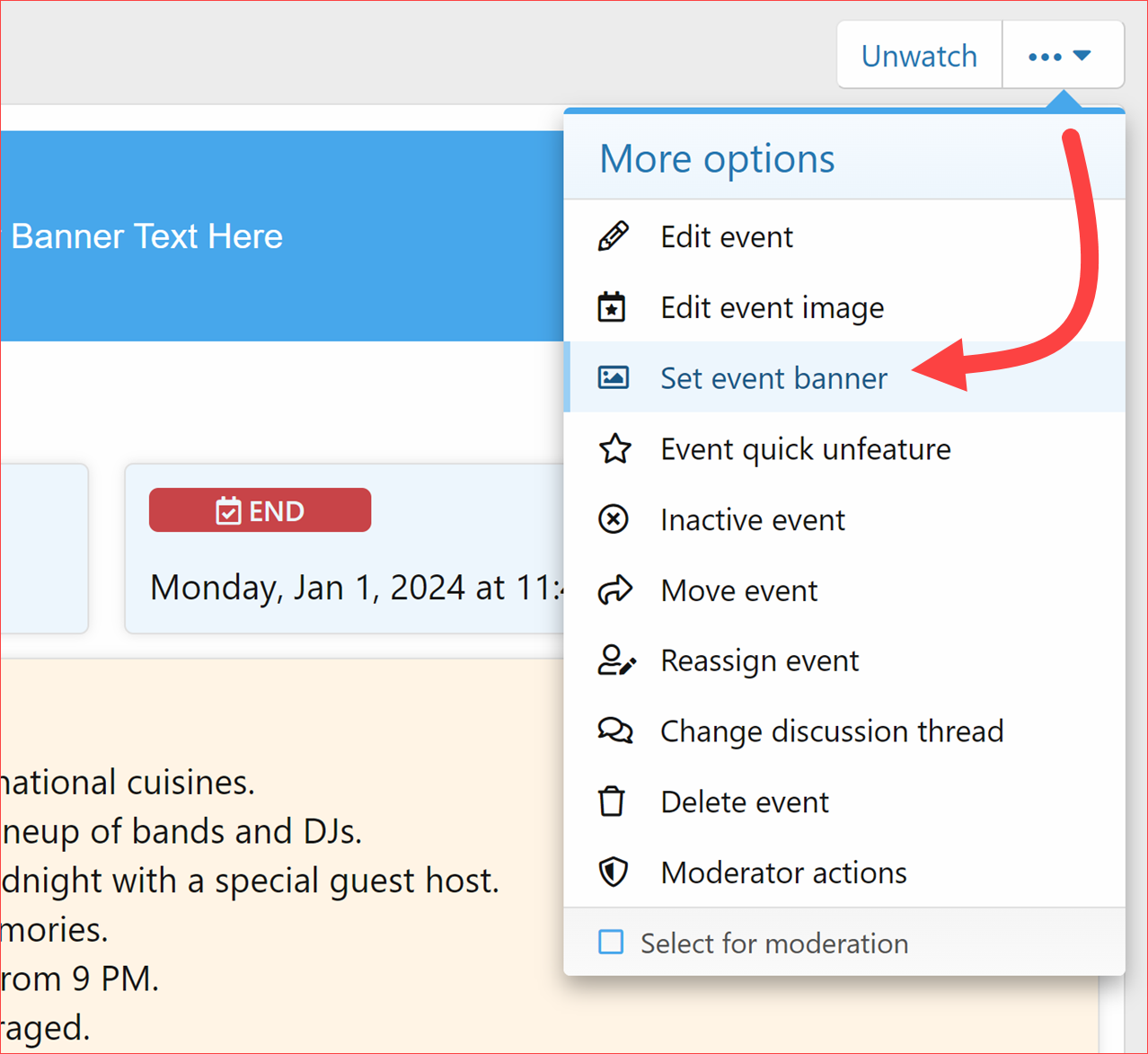The height and width of the screenshot is (1054, 1148).
Task: Select Change discussion thread entry
Action: [844, 731]
